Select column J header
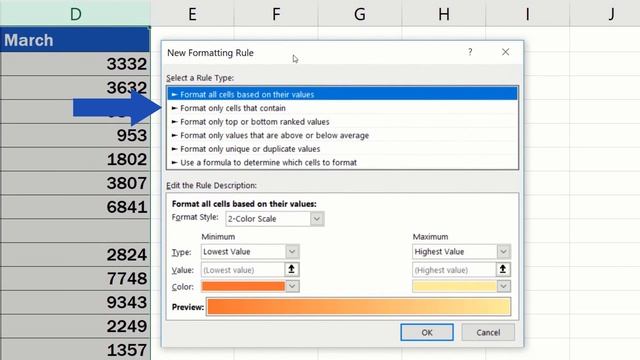This screenshot has height=360, width=640. tap(605, 14)
